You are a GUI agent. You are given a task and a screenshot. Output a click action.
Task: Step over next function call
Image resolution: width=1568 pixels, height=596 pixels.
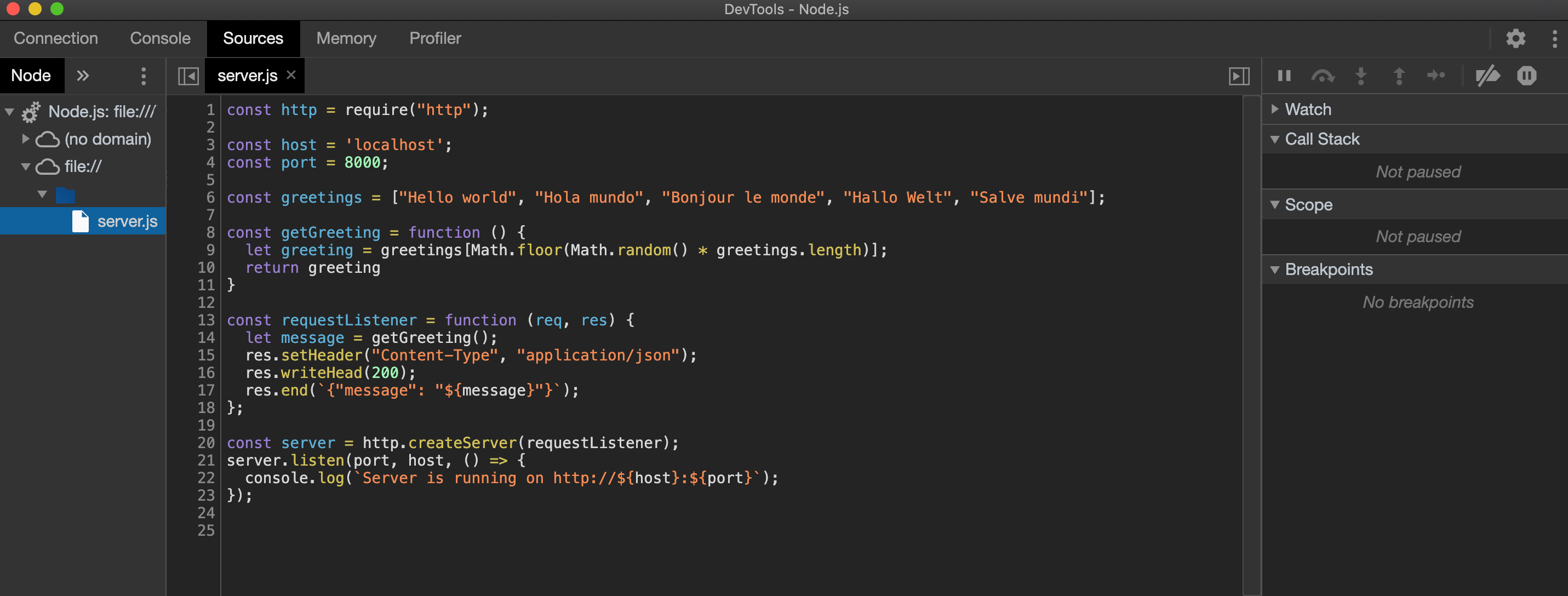[1323, 76]
